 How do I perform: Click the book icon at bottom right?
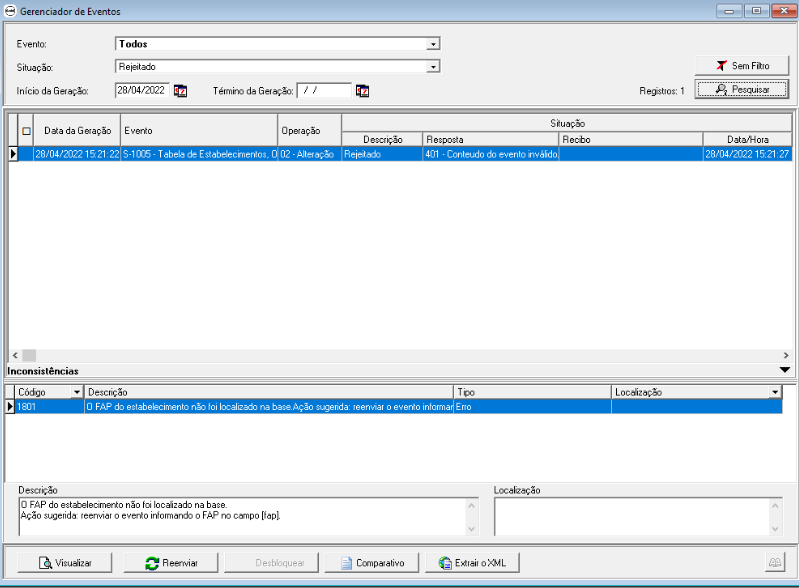point(775,563)
